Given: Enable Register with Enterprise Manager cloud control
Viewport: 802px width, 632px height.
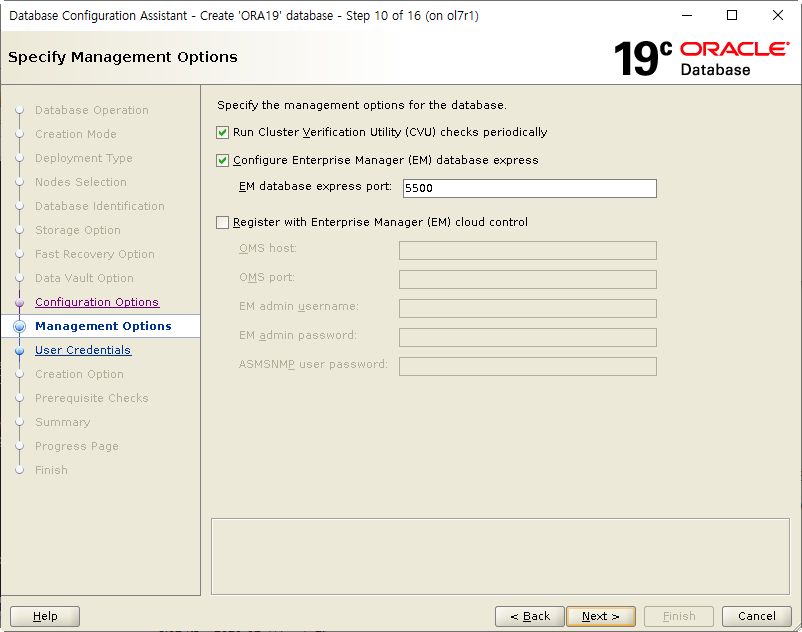Looking at the screenshot, I should (222, 222).
